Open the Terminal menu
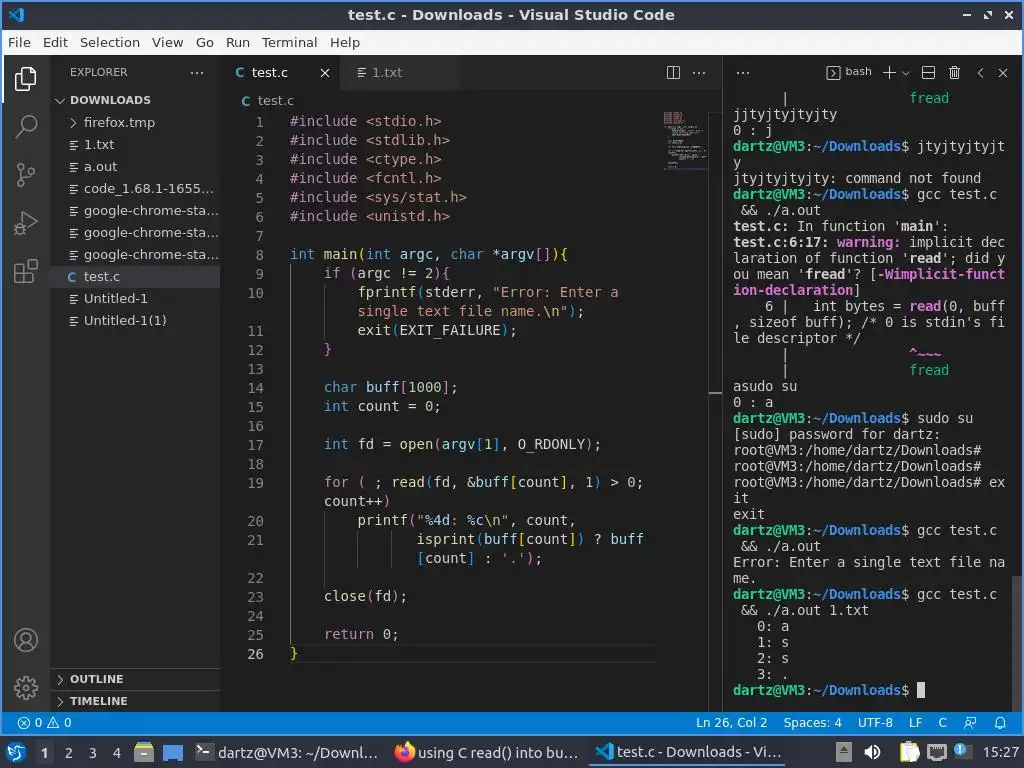This screenshot has width=1024, height=768. 289,42
